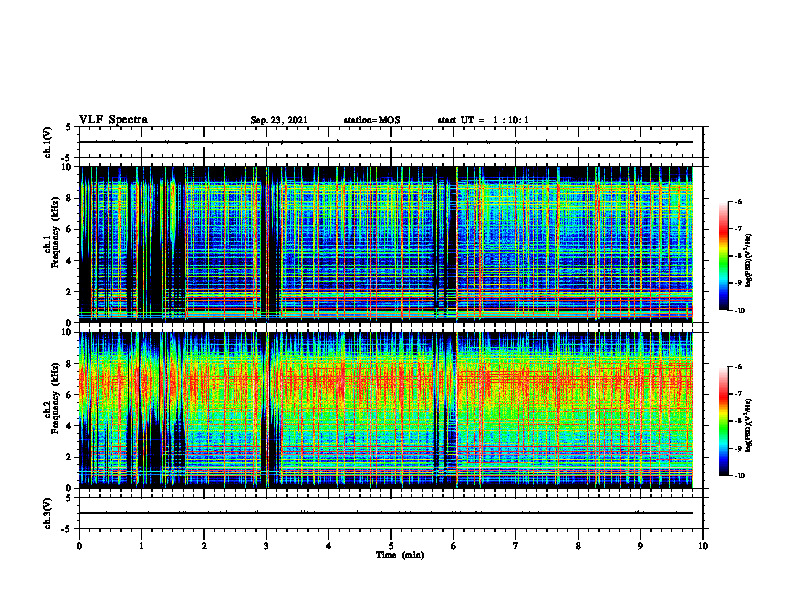Click time-axis tick label '1' at bottom
The height and width of the screenshot is (612, 792).
141,546
